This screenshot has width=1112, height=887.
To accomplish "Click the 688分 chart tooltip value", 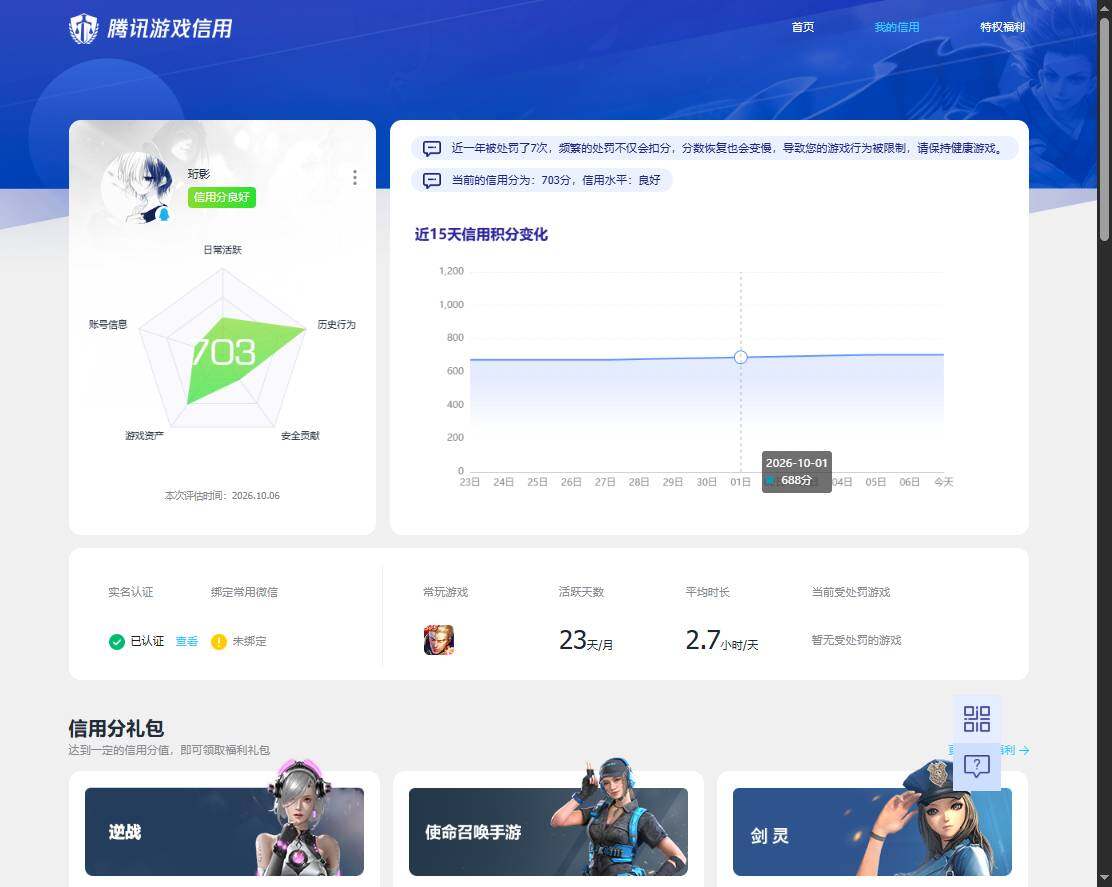I will (796, 480).
